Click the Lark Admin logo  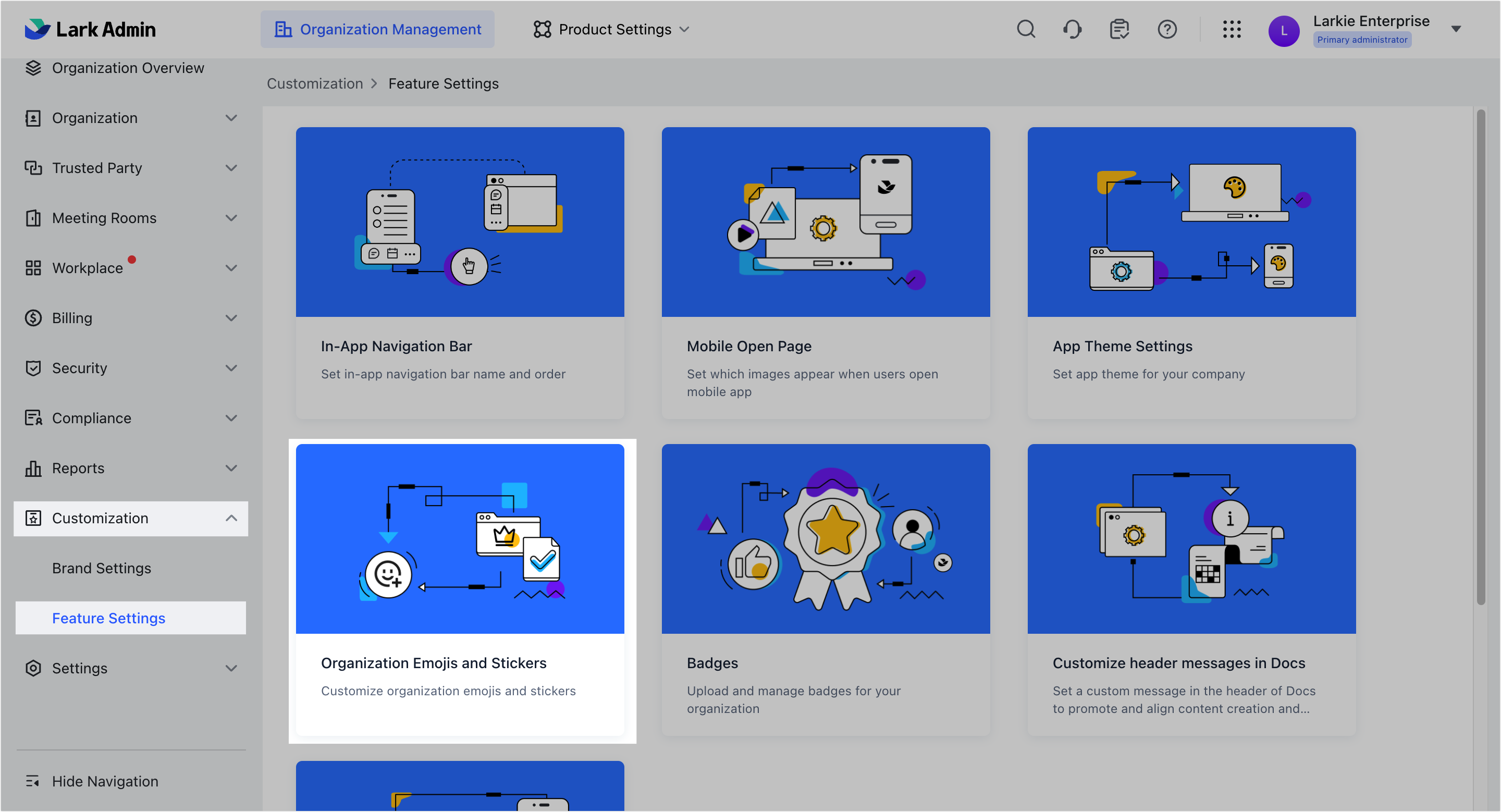pos(91,29)
